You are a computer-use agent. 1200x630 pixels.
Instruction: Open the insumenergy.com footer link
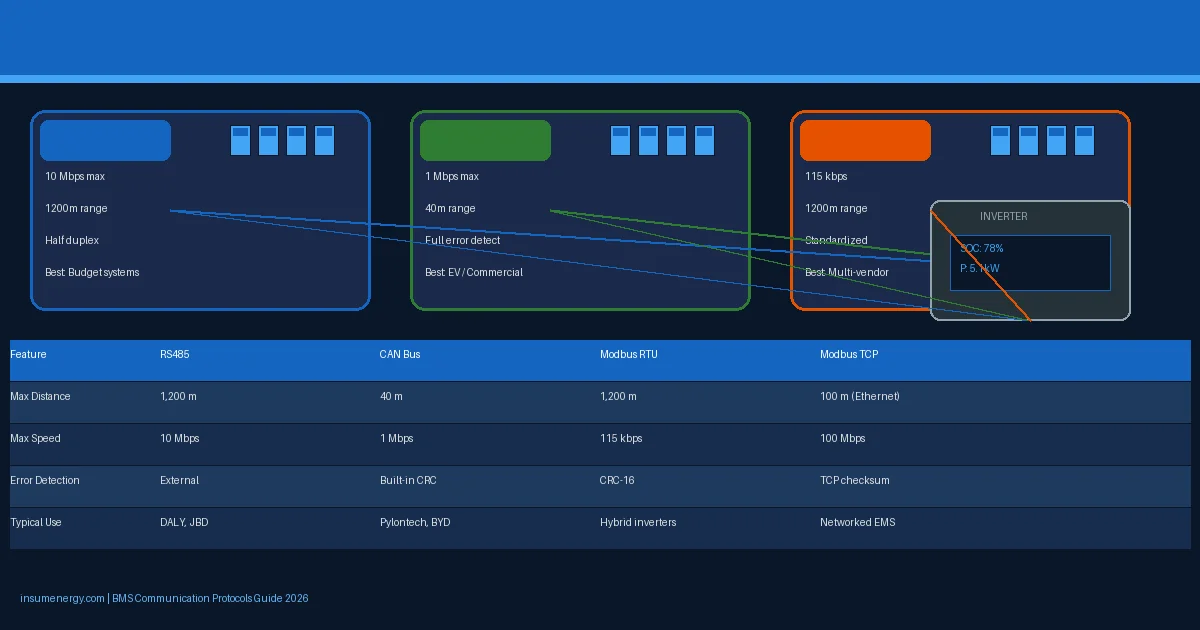pos(62,598)
